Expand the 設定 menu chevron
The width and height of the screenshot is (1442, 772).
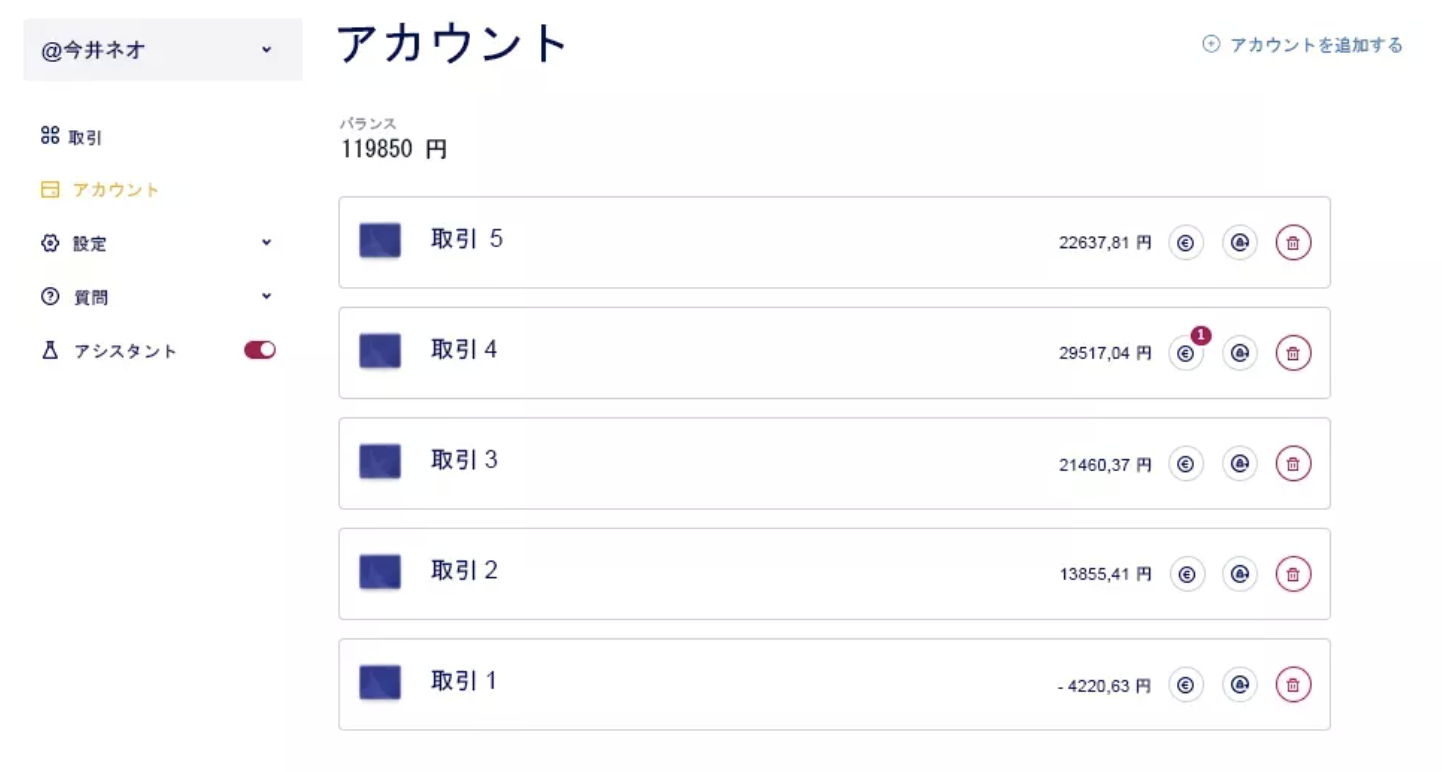[x=266, y=242]
